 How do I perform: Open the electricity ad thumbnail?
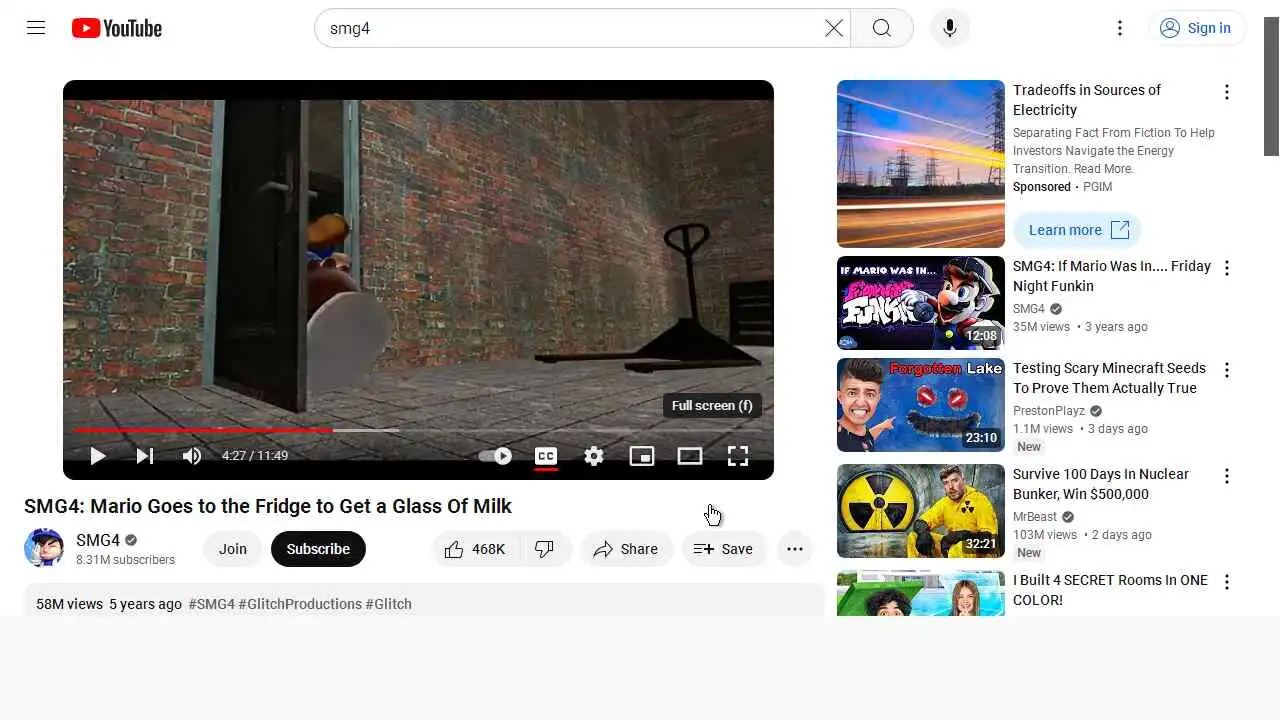(x=921, y=164)
